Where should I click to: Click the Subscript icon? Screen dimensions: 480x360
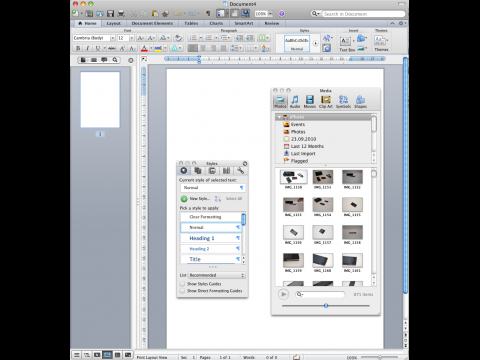tap(132, 48)
